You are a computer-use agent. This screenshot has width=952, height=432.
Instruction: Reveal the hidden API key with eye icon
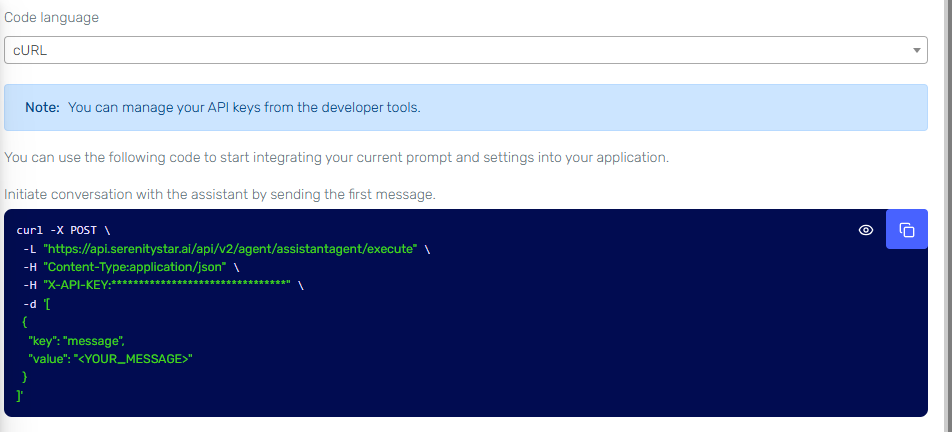point(866,230)
